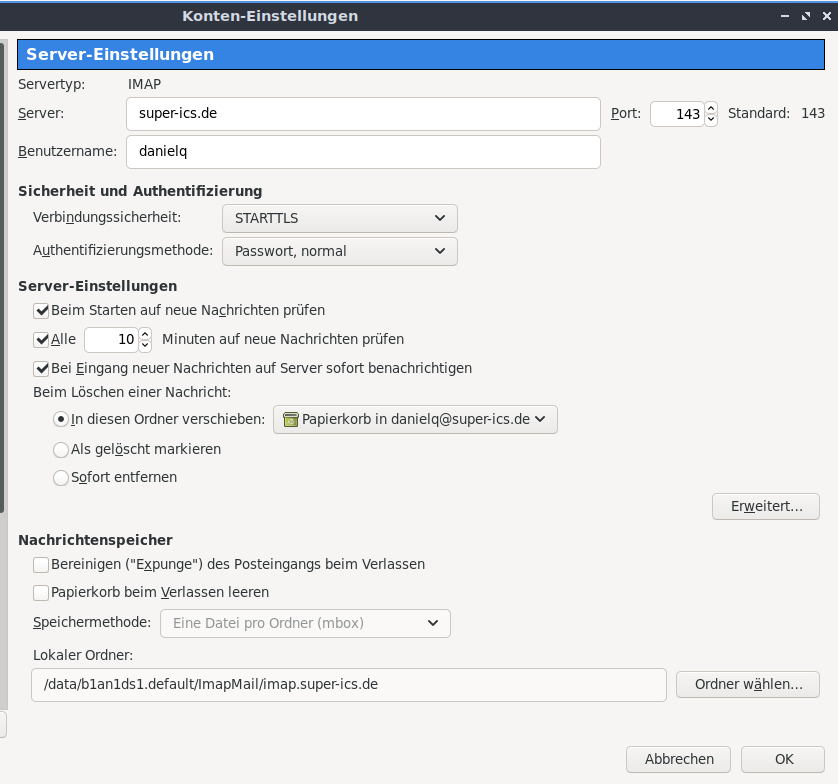Click the Papierkorb trash folder icon

[290, 420]
